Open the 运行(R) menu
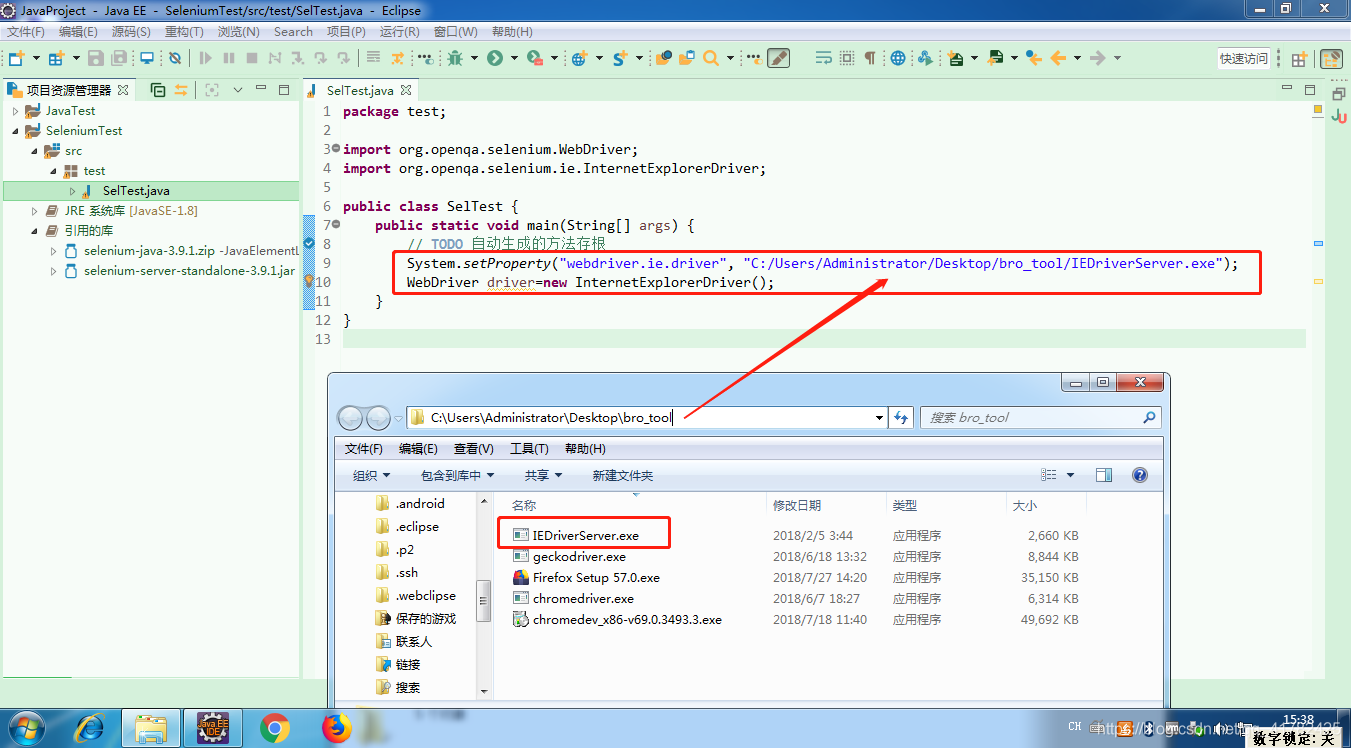This screenshot has width=1351, height=748. (400, 32)
